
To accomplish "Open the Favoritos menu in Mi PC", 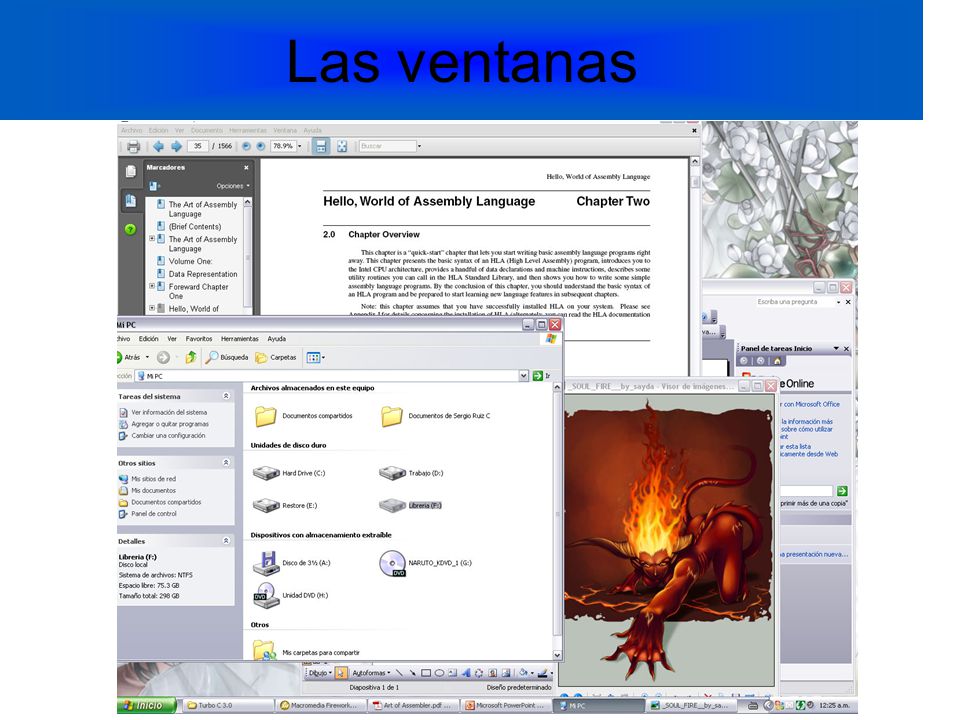I will coord(199,339).
